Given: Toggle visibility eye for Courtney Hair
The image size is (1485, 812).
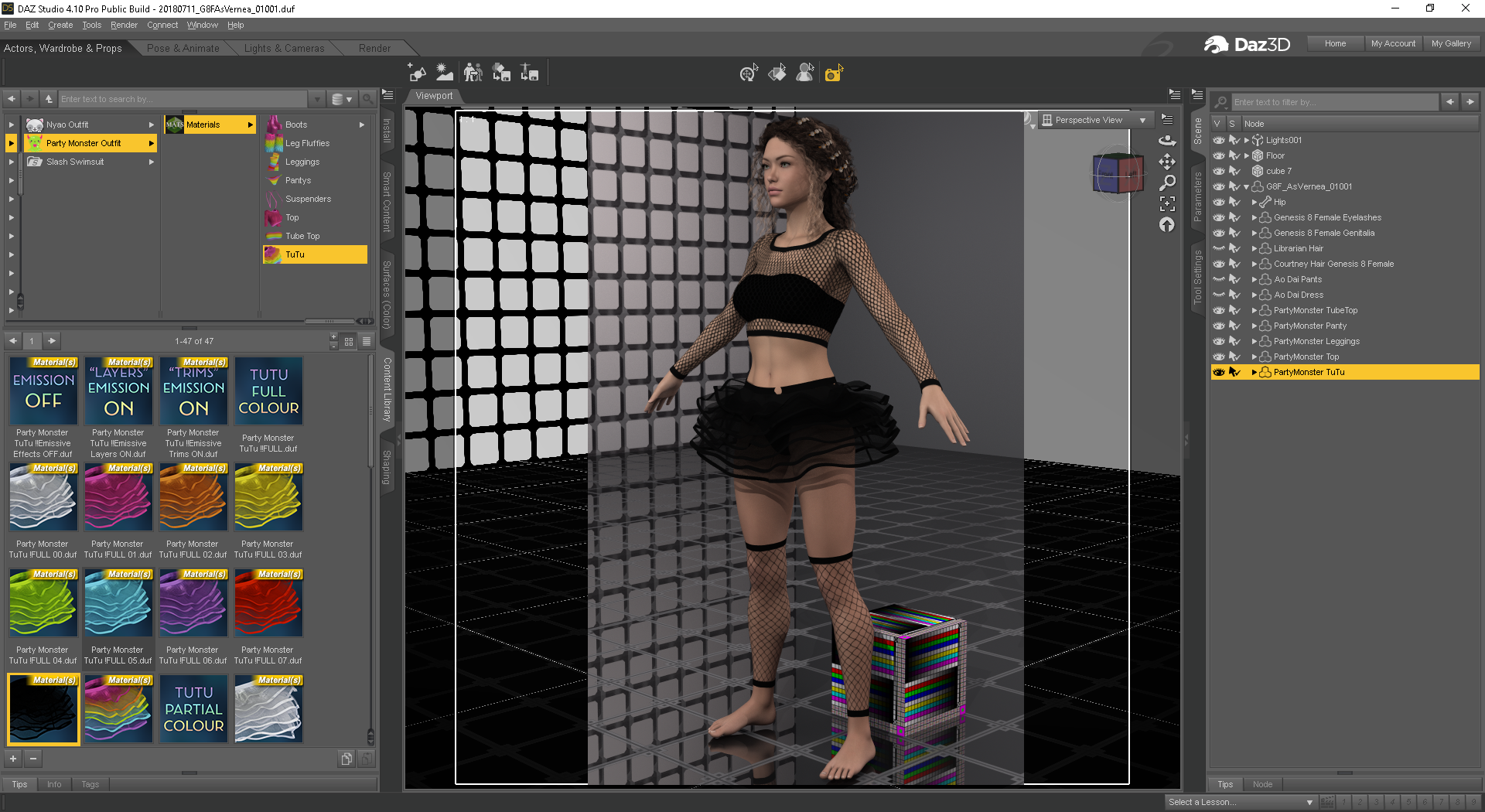Looking at the screenshot, I should point(1219,264).
